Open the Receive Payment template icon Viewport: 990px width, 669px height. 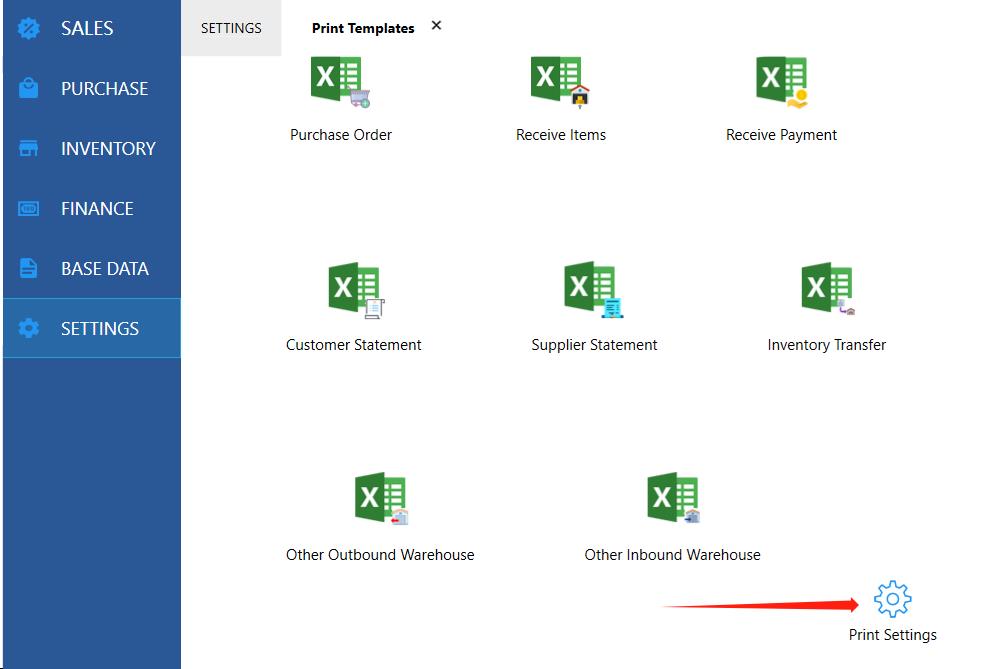pyautogui.click(x=782, y=81)
